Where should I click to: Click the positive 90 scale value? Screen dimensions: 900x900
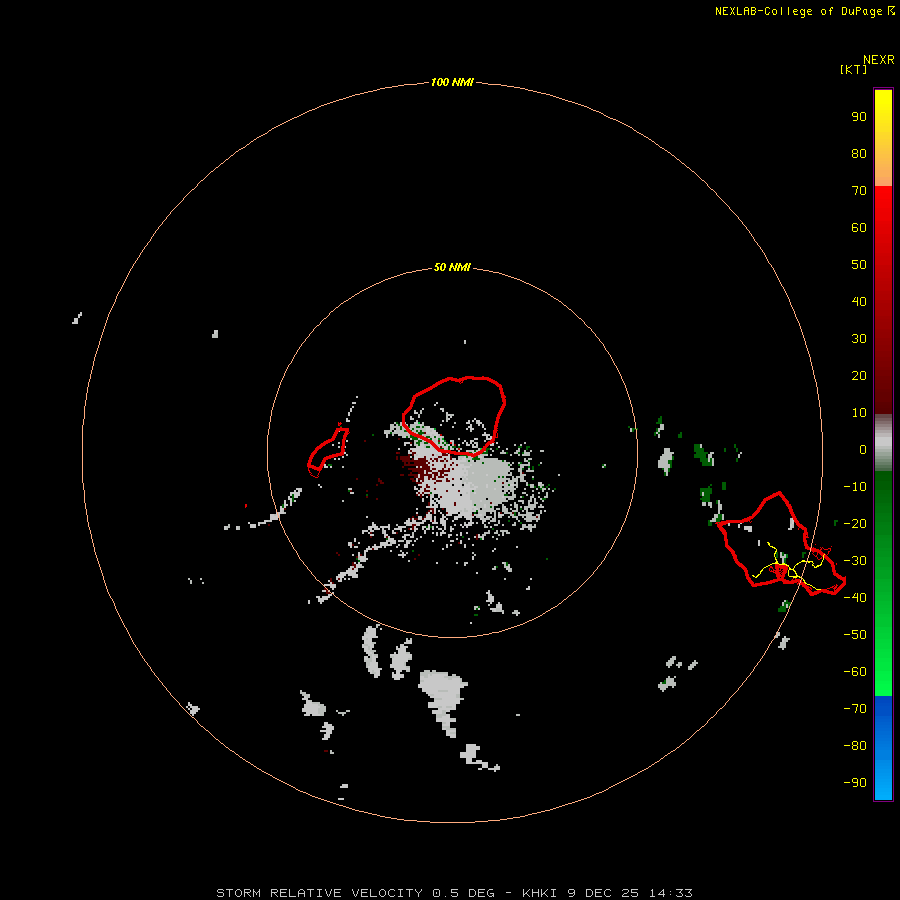[x=859, y=117]
